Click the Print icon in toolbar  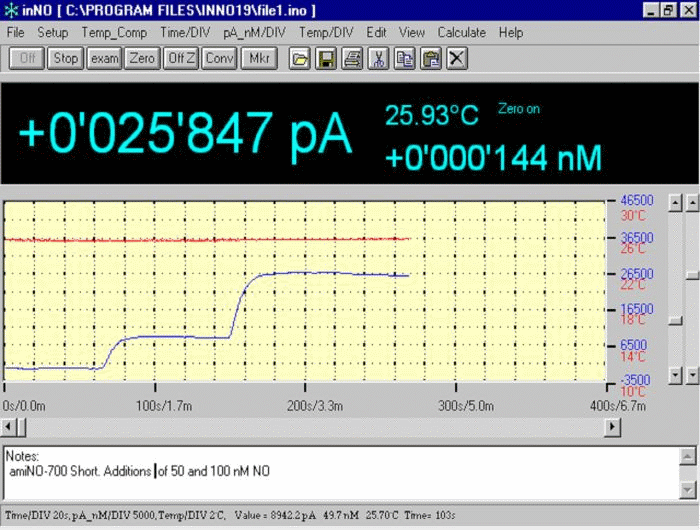(x=352, y=58)
